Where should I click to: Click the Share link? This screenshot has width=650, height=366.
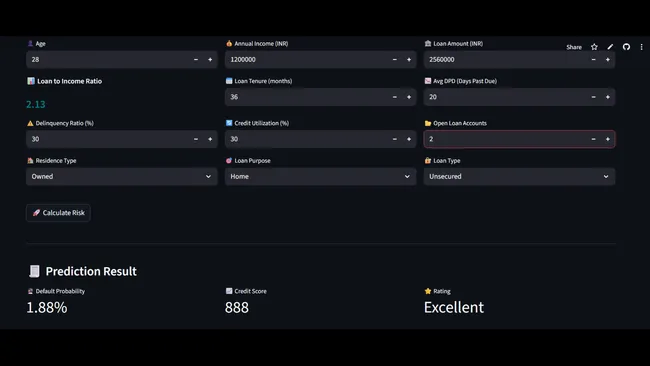[x=574, y=47]
